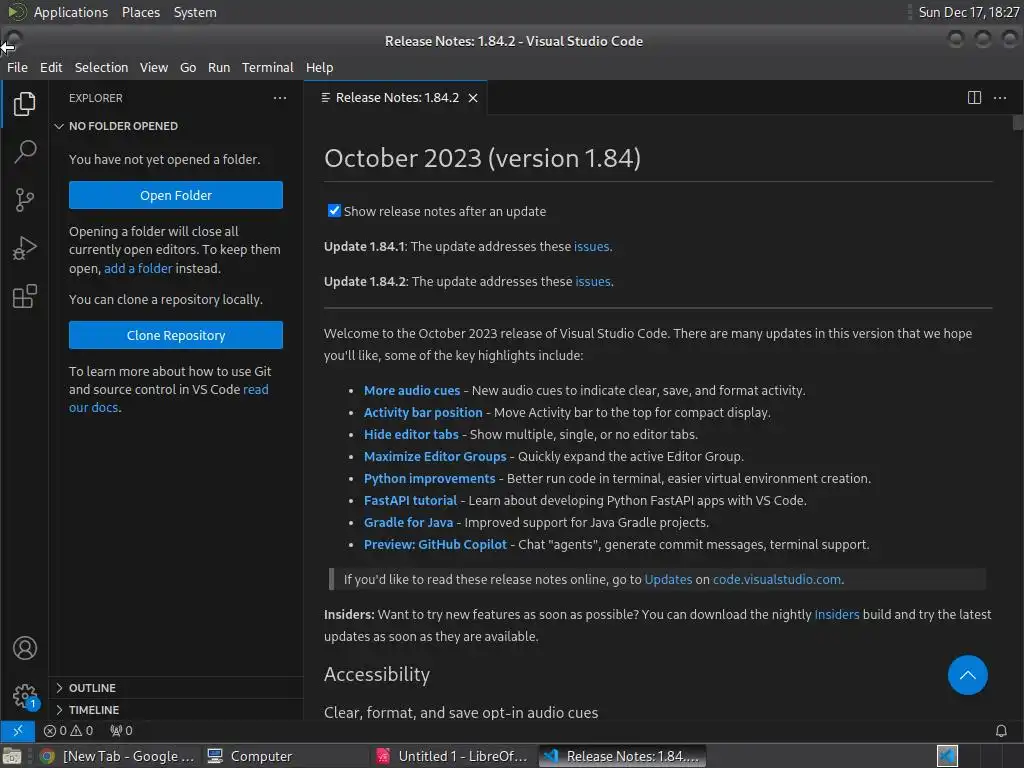Screen dimensions: 1024x768
Task: Click the Clone Repository button
Action: pos(176,335)
